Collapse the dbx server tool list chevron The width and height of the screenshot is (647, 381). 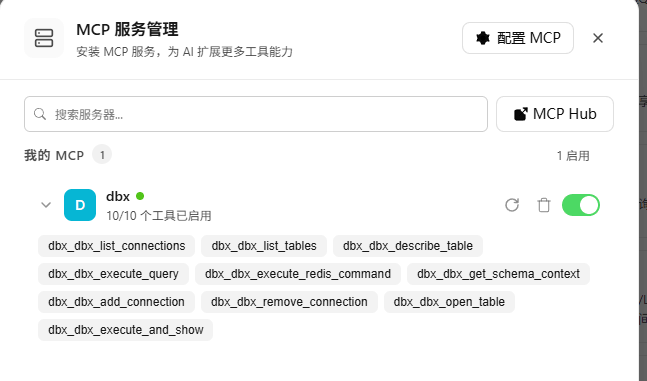click(x=46, y=205)
